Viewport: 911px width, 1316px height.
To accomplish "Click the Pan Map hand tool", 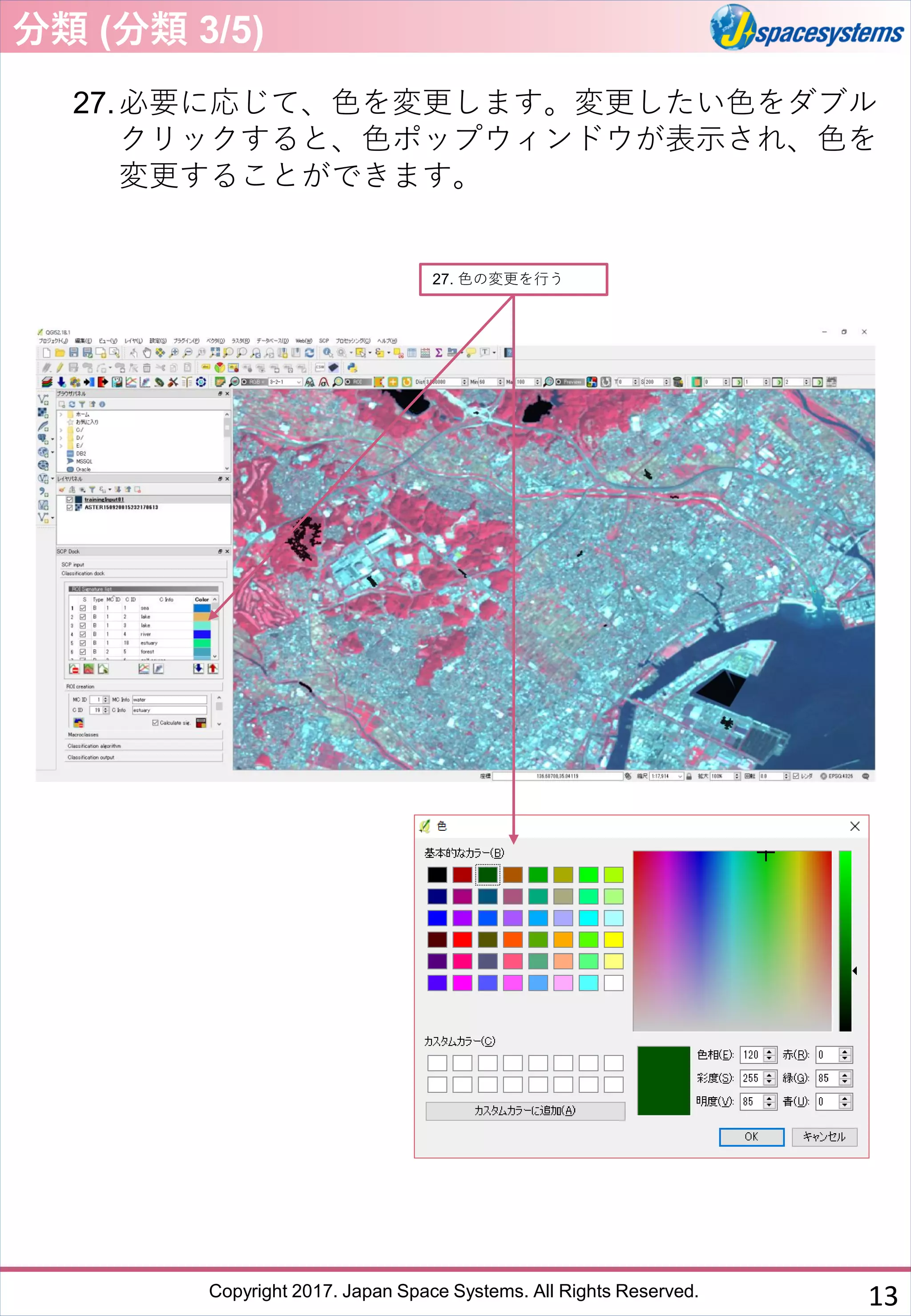I will coord(147,353).
